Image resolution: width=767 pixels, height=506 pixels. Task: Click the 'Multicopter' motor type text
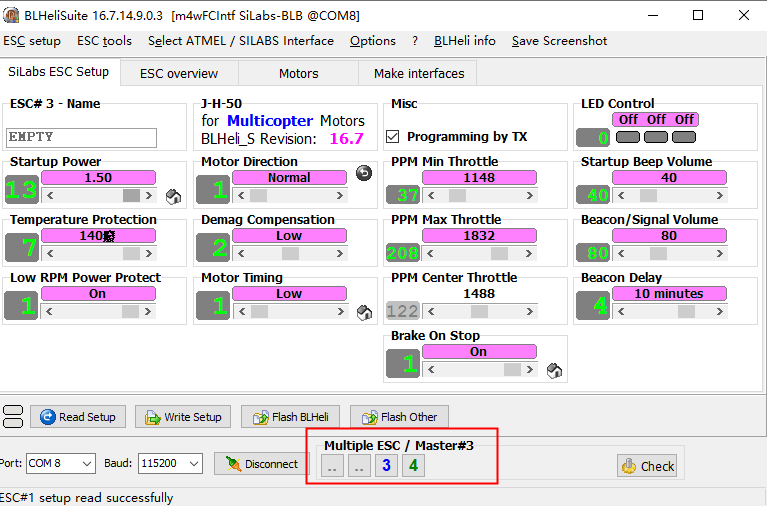point(270,121)
